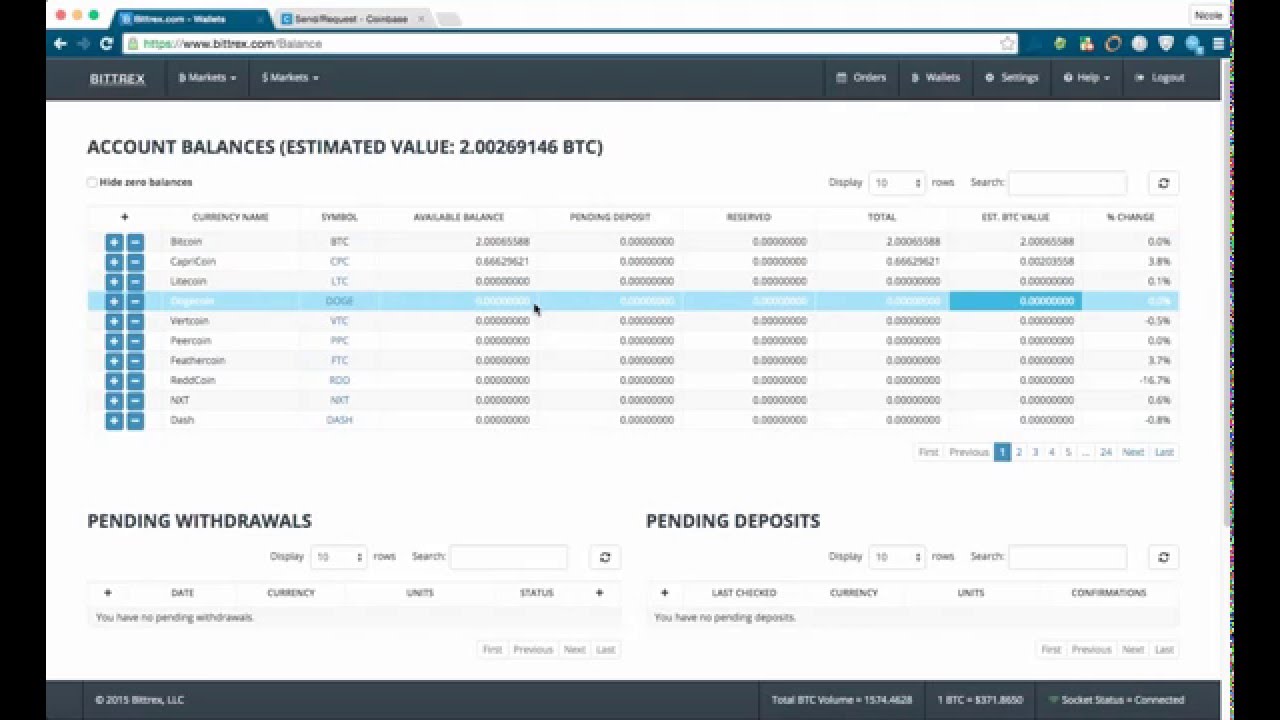Click the Bitcoin available balance 2.00065588
Image resolution: width=1280 pixels, height=720 pixels.
click(502, 242)
